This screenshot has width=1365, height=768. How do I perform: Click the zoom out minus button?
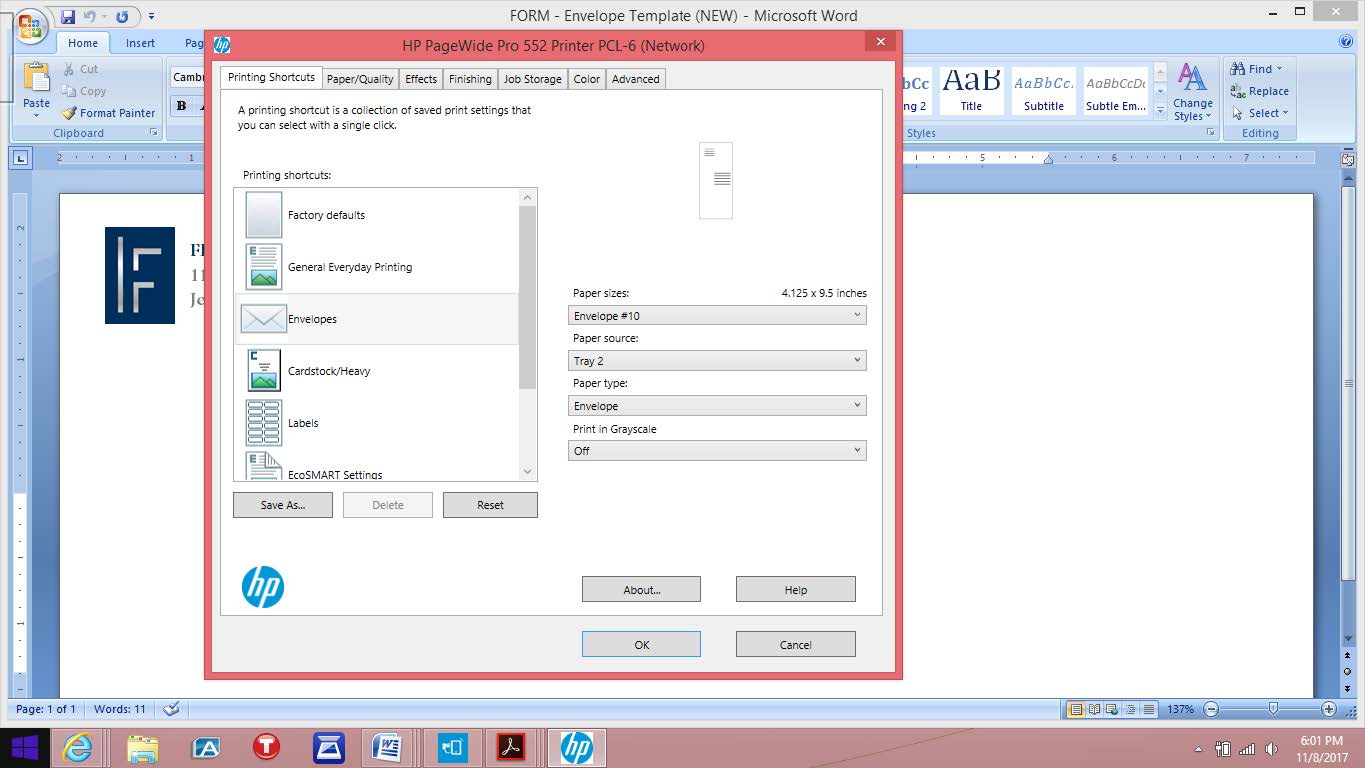tap(1211, 709)
